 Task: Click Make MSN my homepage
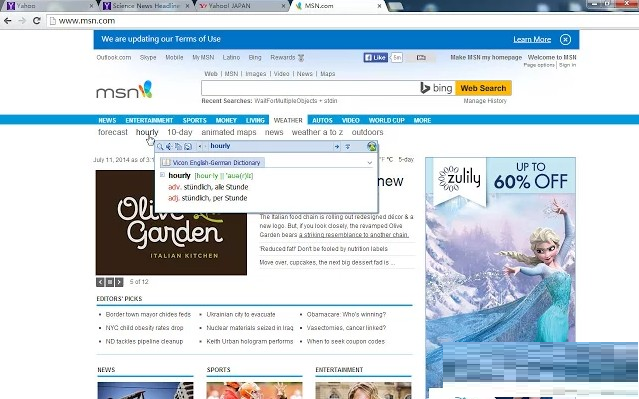point(486,57)
